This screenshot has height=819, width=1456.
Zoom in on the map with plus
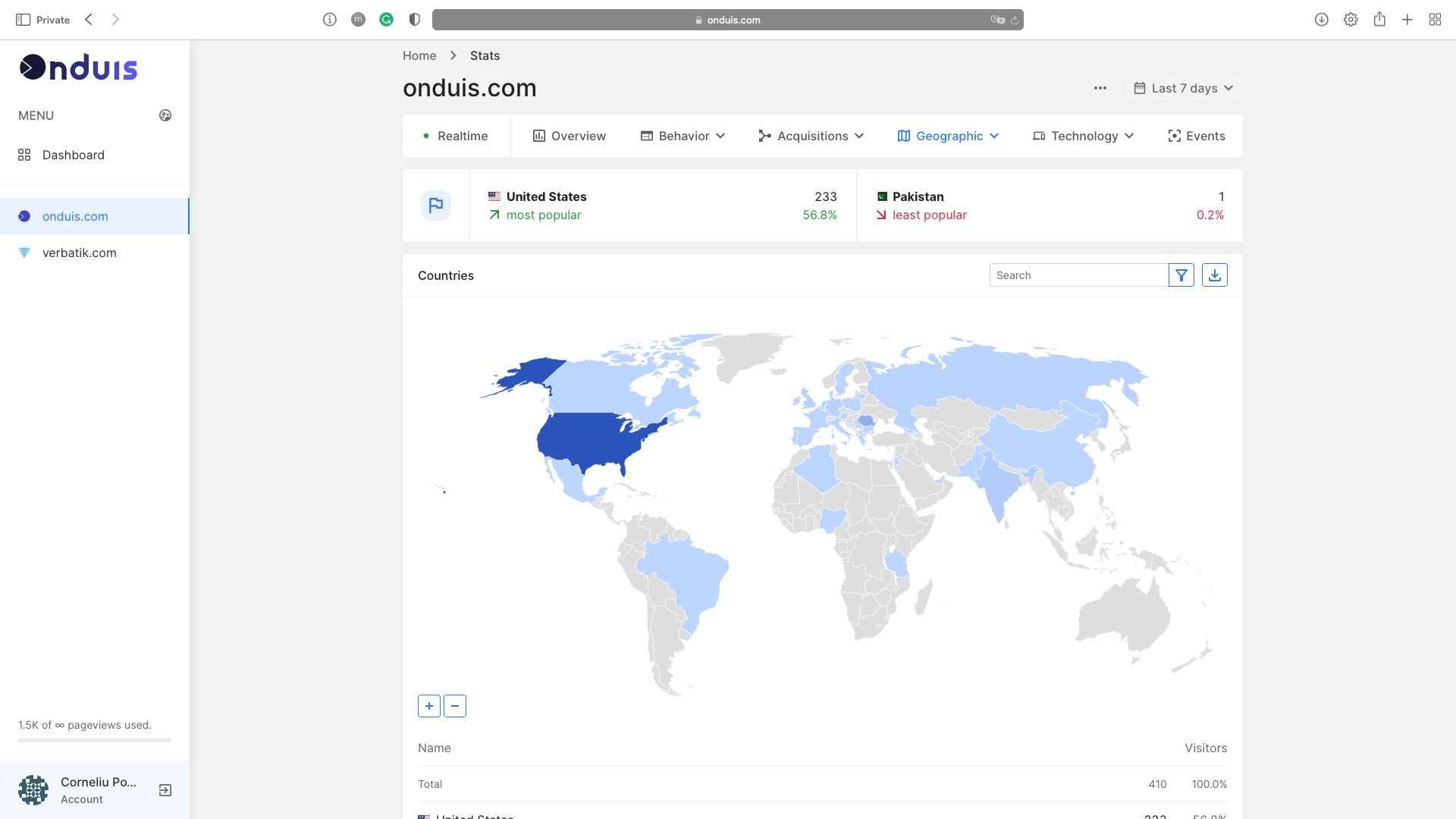[429, 706]
